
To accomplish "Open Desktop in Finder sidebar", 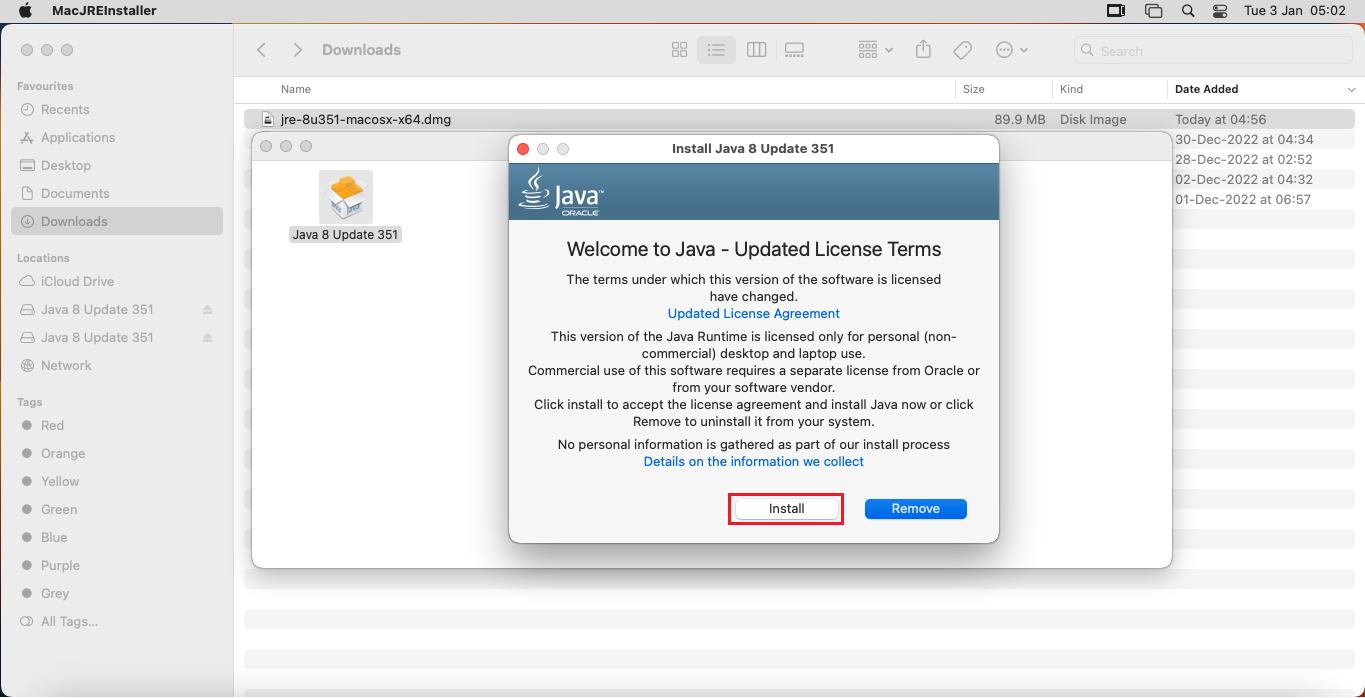I will click(x=66, y=165).
